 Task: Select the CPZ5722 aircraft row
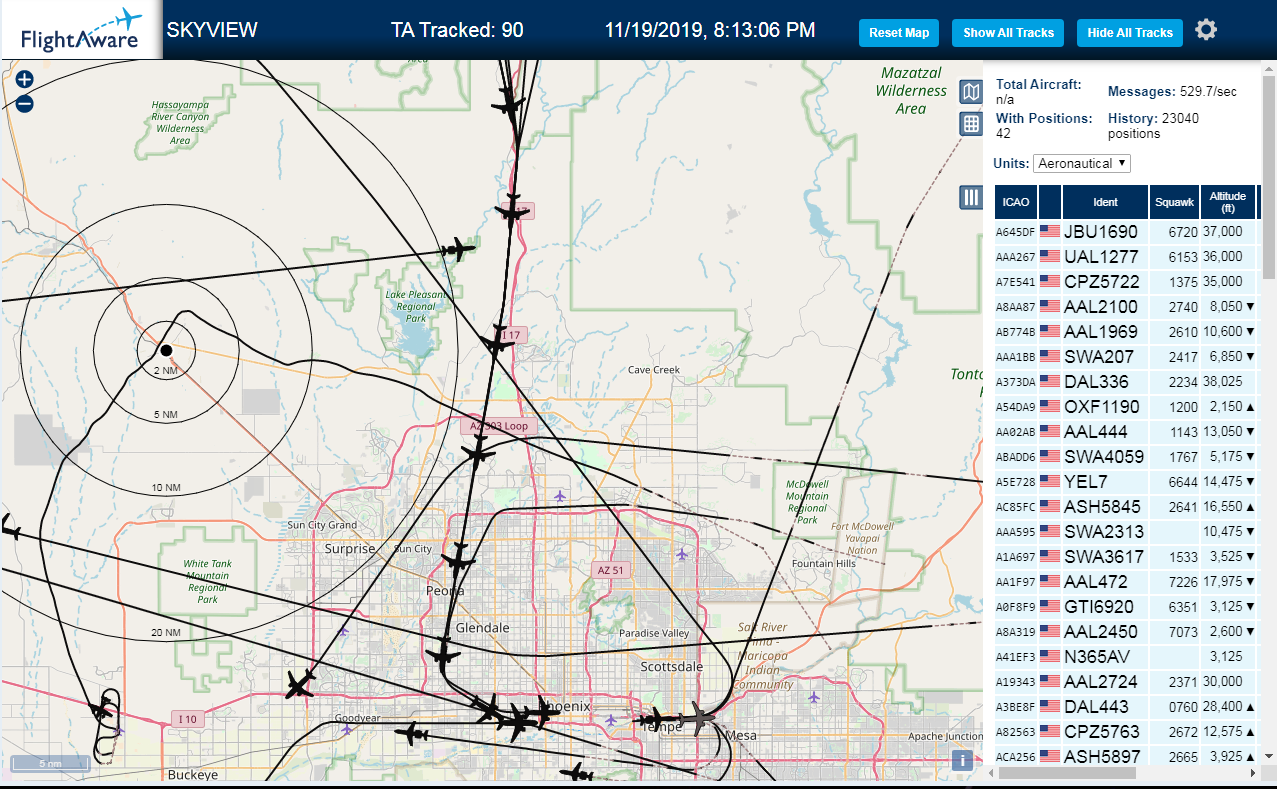[x=1126, y=282]
